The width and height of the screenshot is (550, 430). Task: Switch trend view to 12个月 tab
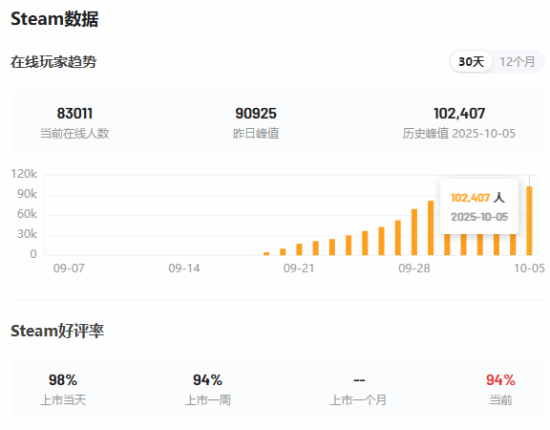click(x=517, y=62)
